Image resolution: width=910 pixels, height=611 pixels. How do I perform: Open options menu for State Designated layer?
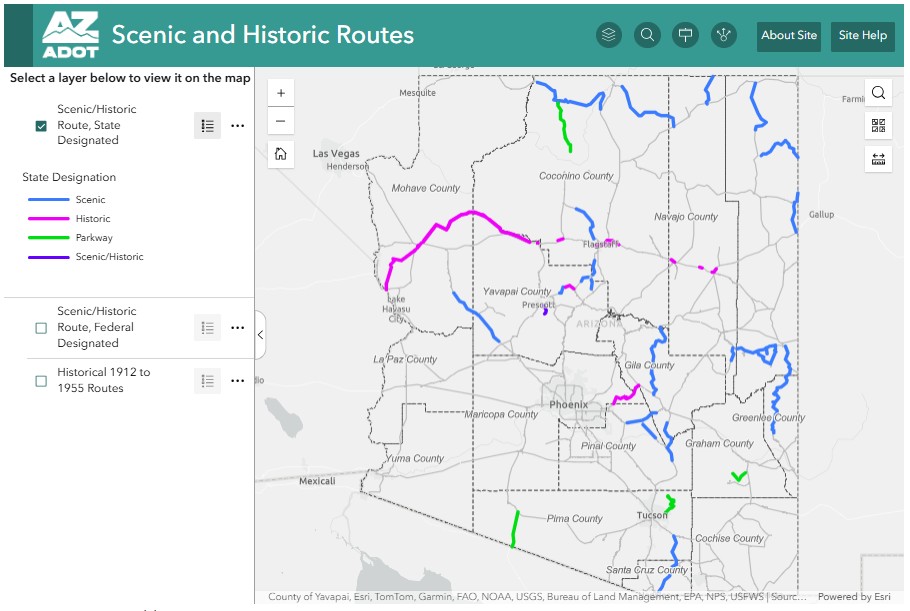coord(237,125)
